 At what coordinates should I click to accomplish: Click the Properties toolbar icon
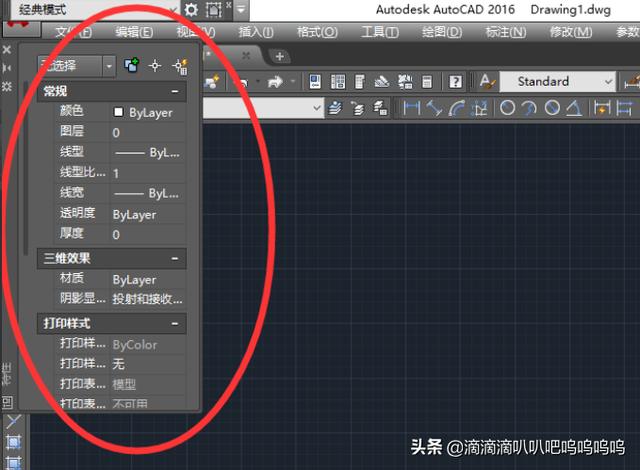pyautogui.click(x=315, y=82)
